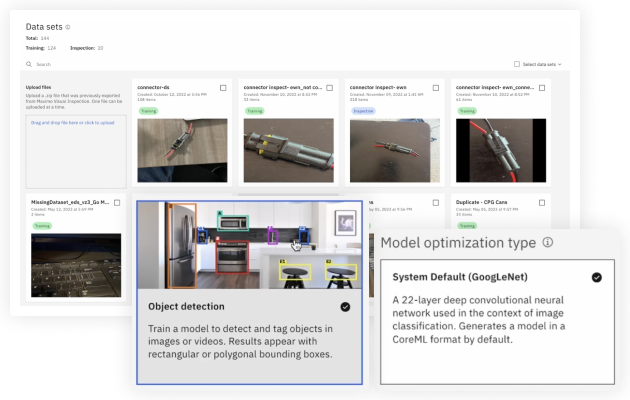Image resolution: width=630 pixels, height=400 pixels.
Task: Open the connector inspect- ewn_not co... thumbnail
Action: pos(288,150)
